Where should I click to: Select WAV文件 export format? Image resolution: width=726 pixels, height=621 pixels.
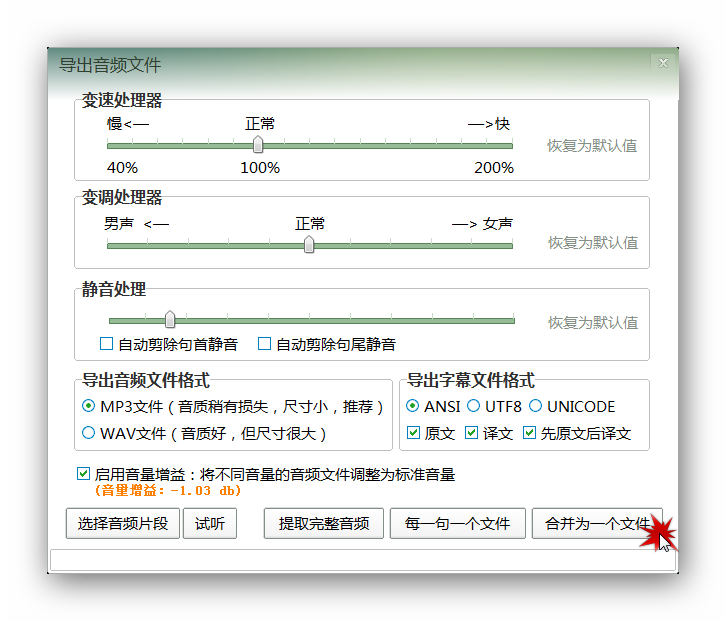(x=88, y=433)
